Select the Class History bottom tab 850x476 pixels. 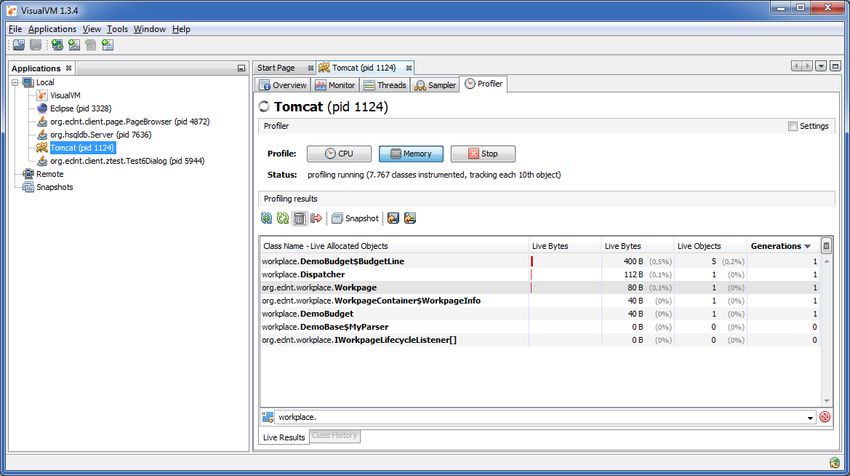(x=334, y=436)
